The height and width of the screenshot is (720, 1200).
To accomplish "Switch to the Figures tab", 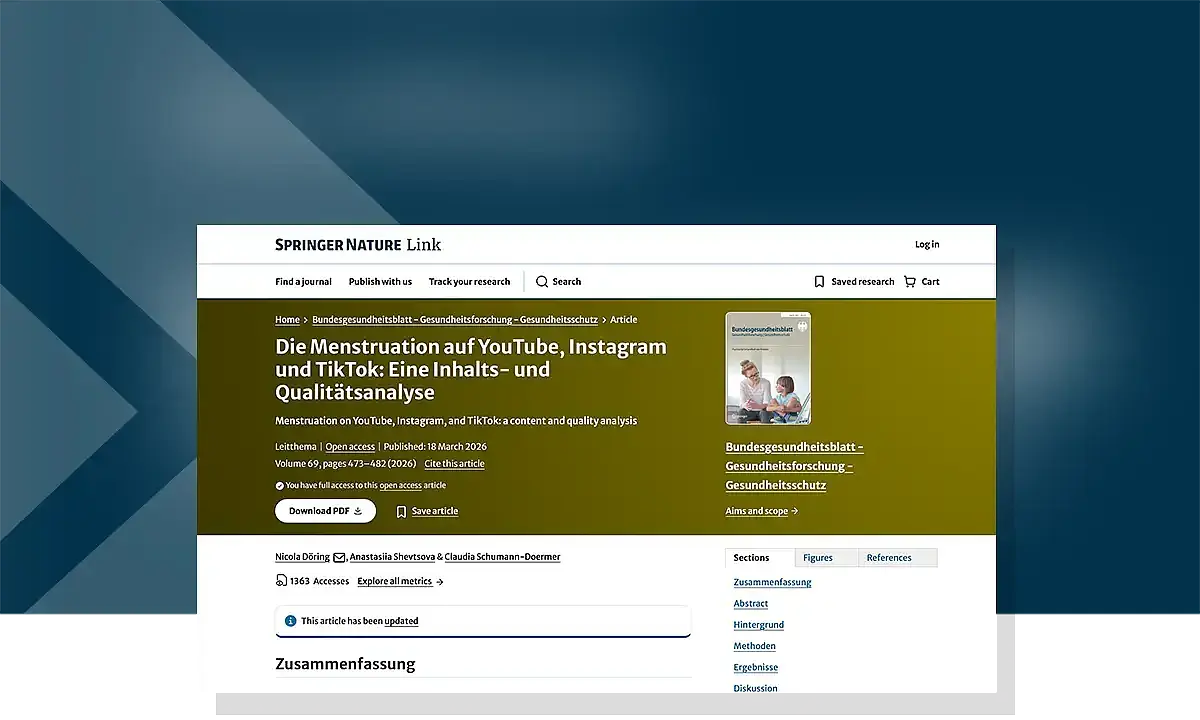I will [x=826, y=558].
